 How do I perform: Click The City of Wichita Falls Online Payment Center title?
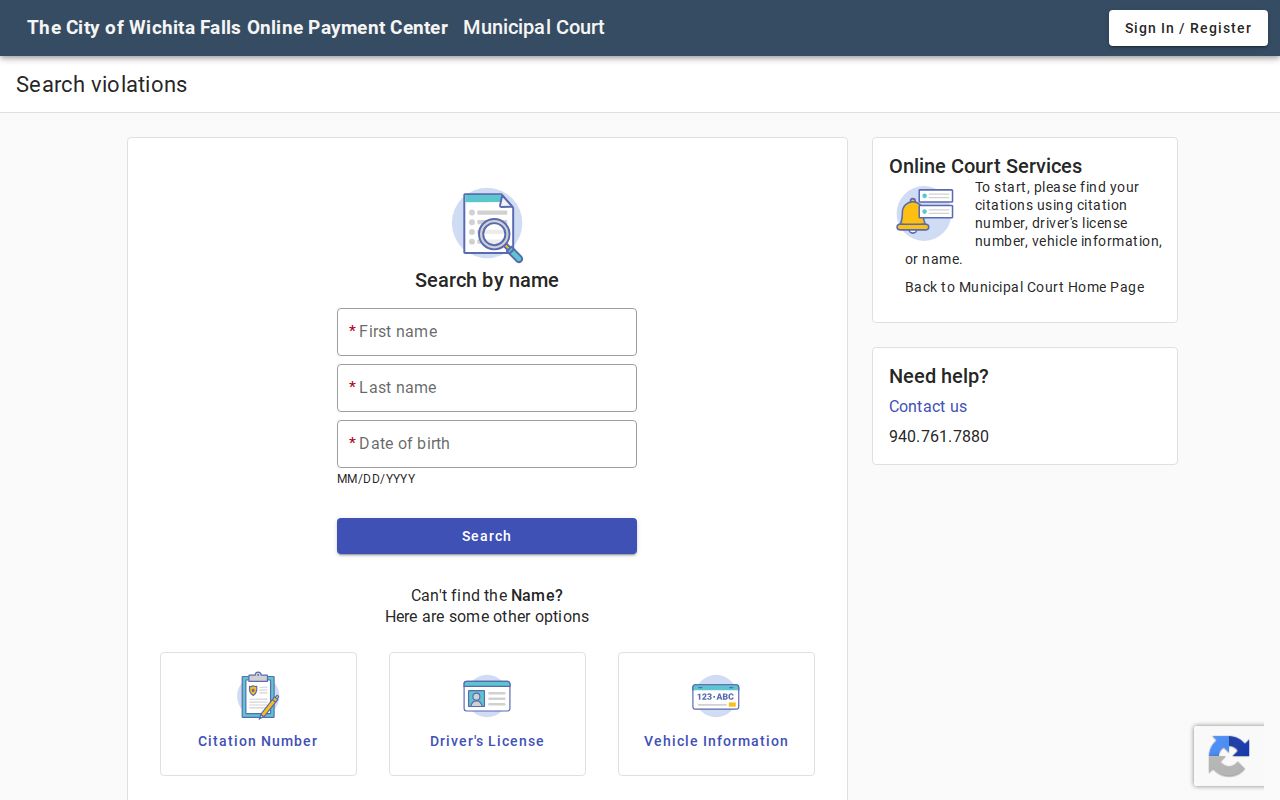[x=238, y=28]
